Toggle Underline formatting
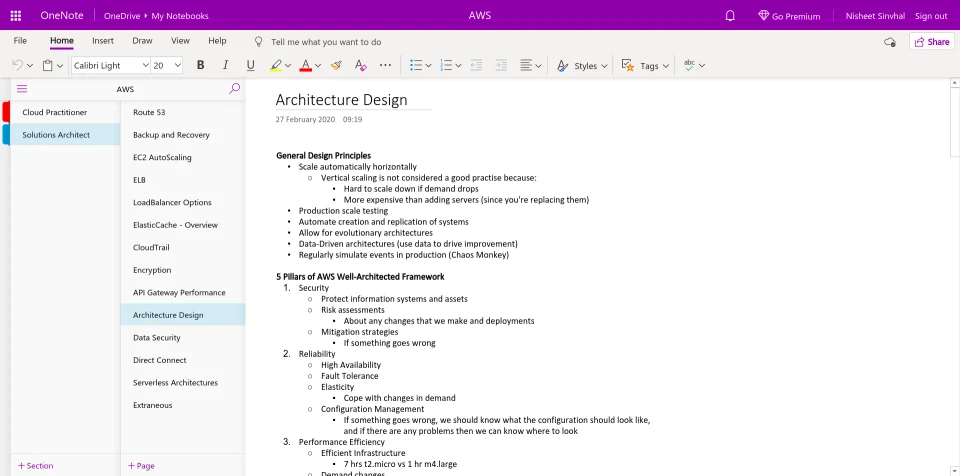 (250, 65)
